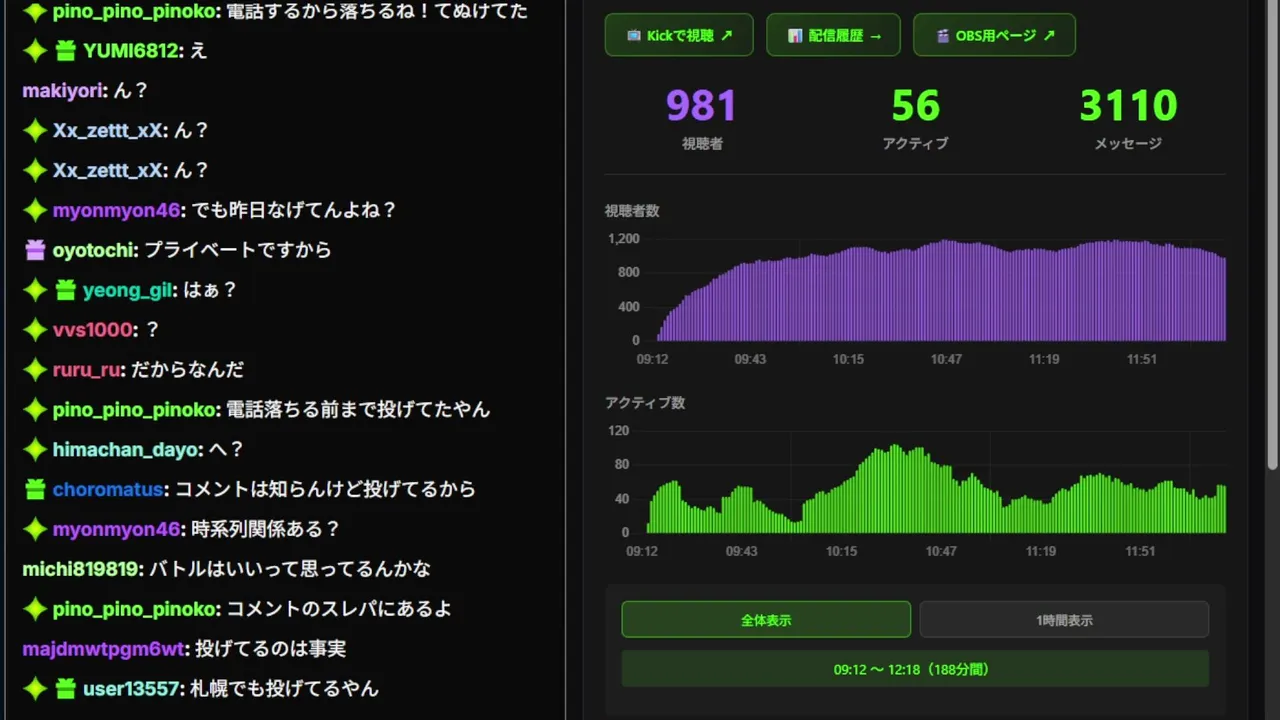Open yeong_gil's username in chat
Screen dimensions: 1280x720
point(128,290)
